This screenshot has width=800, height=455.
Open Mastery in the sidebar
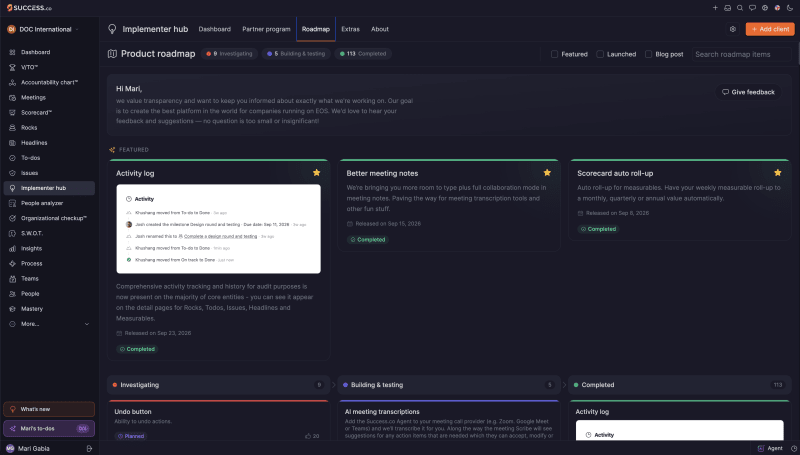coord(49,309)
